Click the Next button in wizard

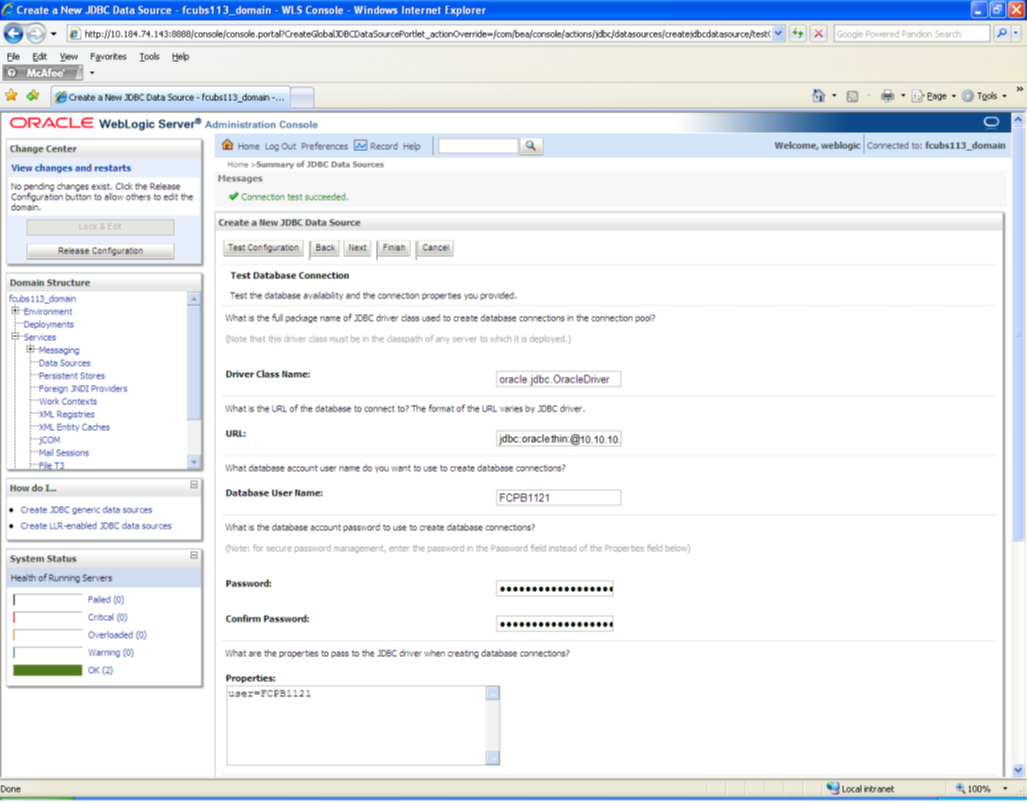pyautogui.click(x=357, y=248)
